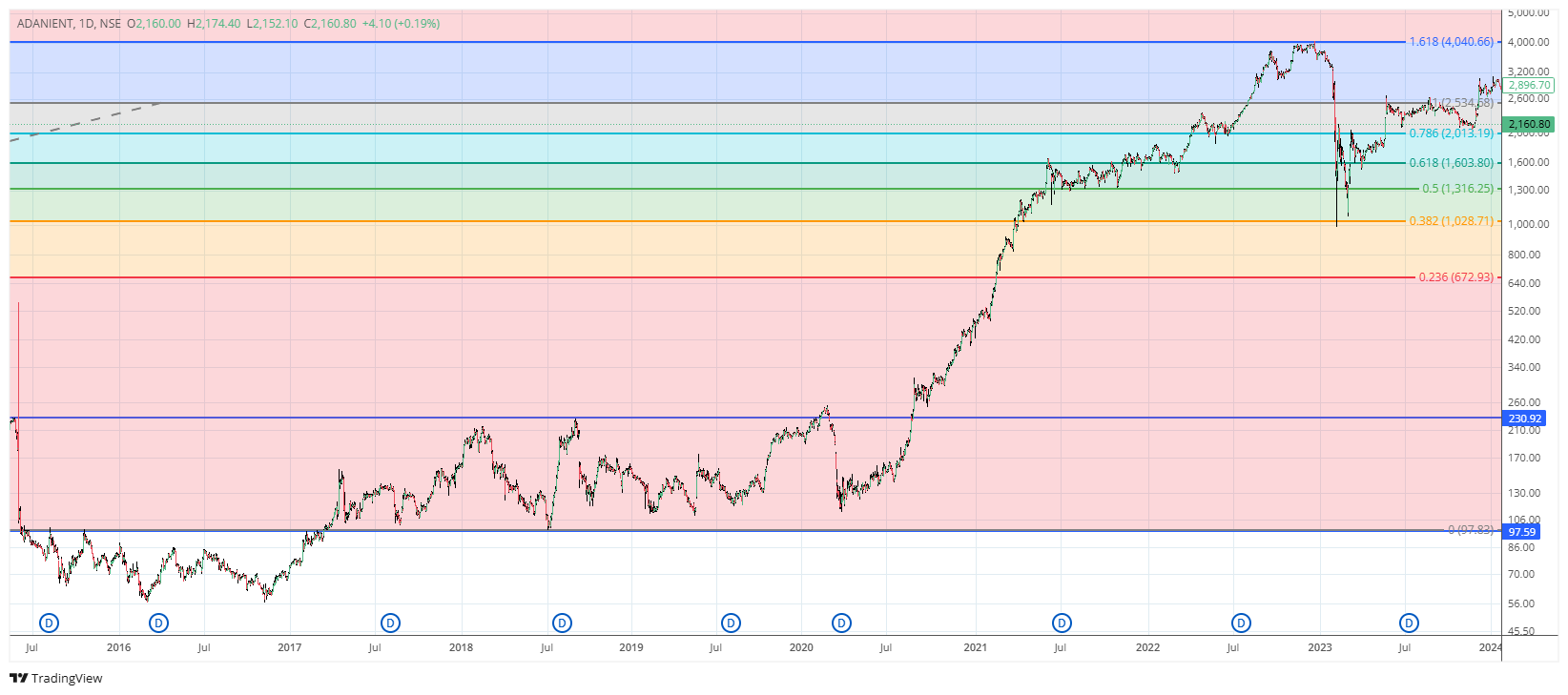Click the 56.00 price axis label
This screenshot has width=1568, height=695.
[1521, 603]
